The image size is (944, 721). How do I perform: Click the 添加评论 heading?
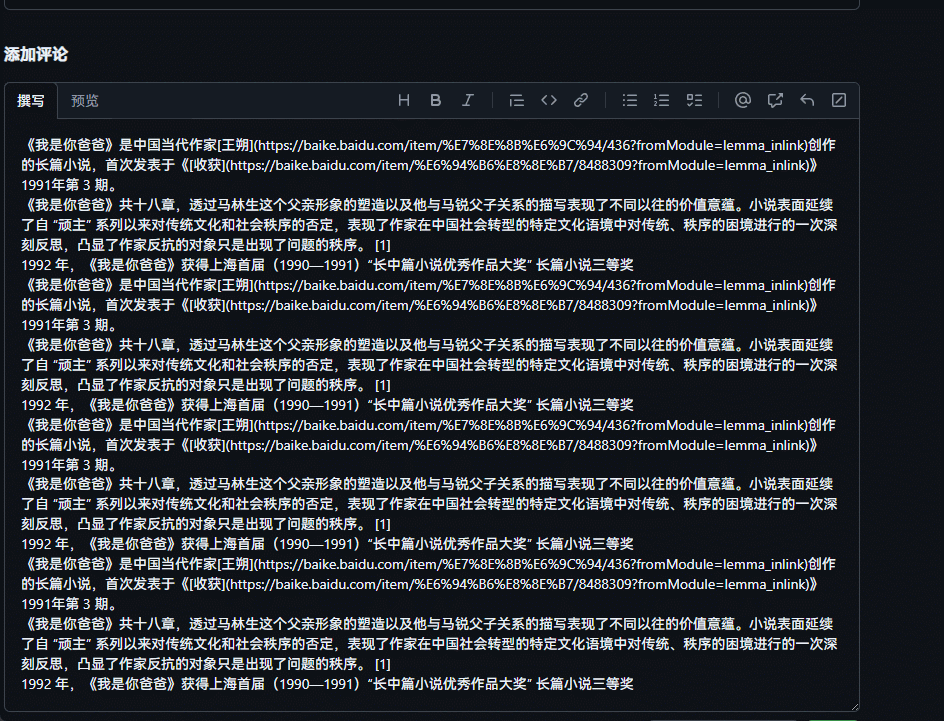tap(36, 54)
